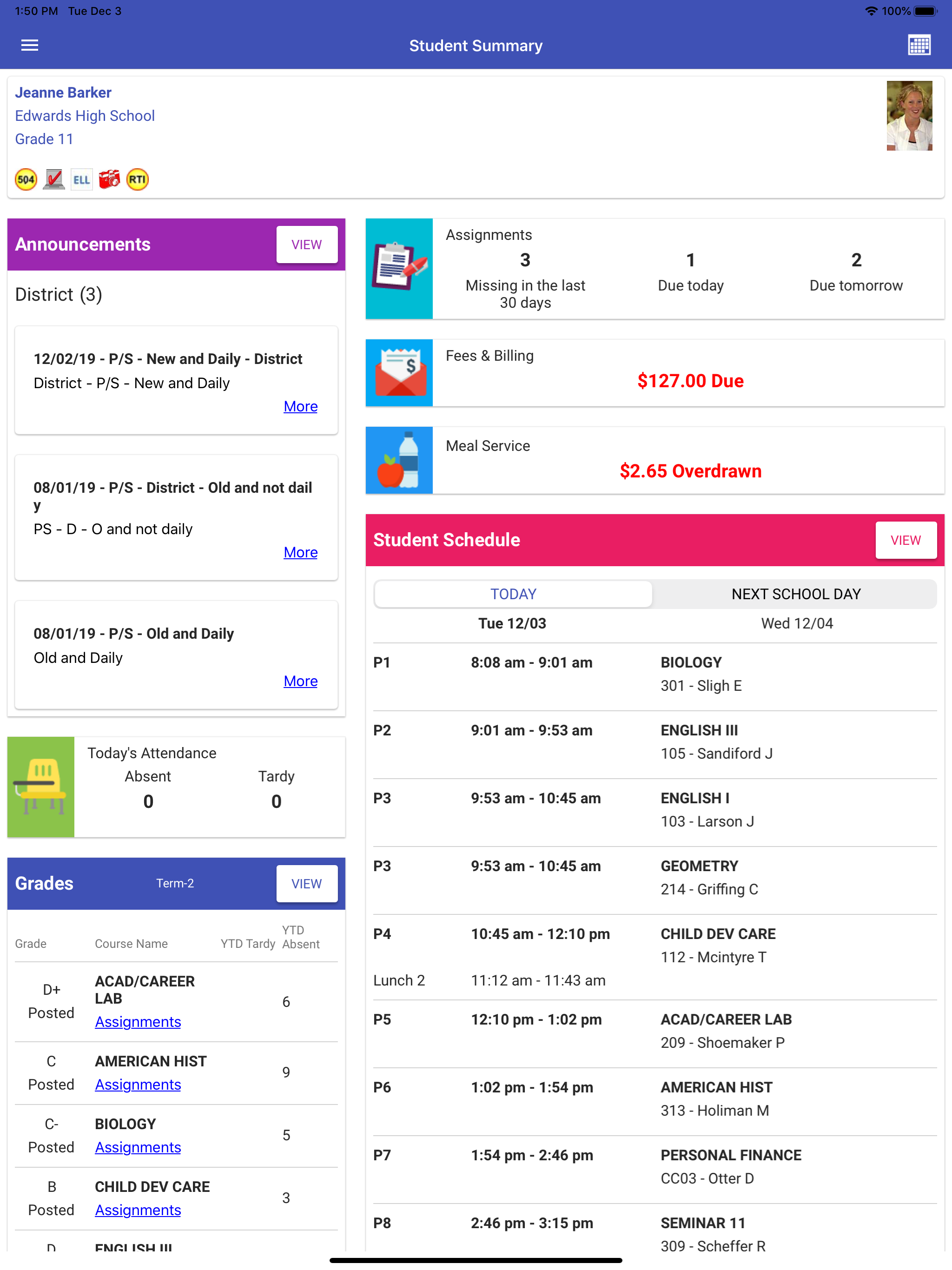The height and width of the screenshot is (1270, 952).
Task: Open the hamburger navigation menu
Action: [29, 46]
